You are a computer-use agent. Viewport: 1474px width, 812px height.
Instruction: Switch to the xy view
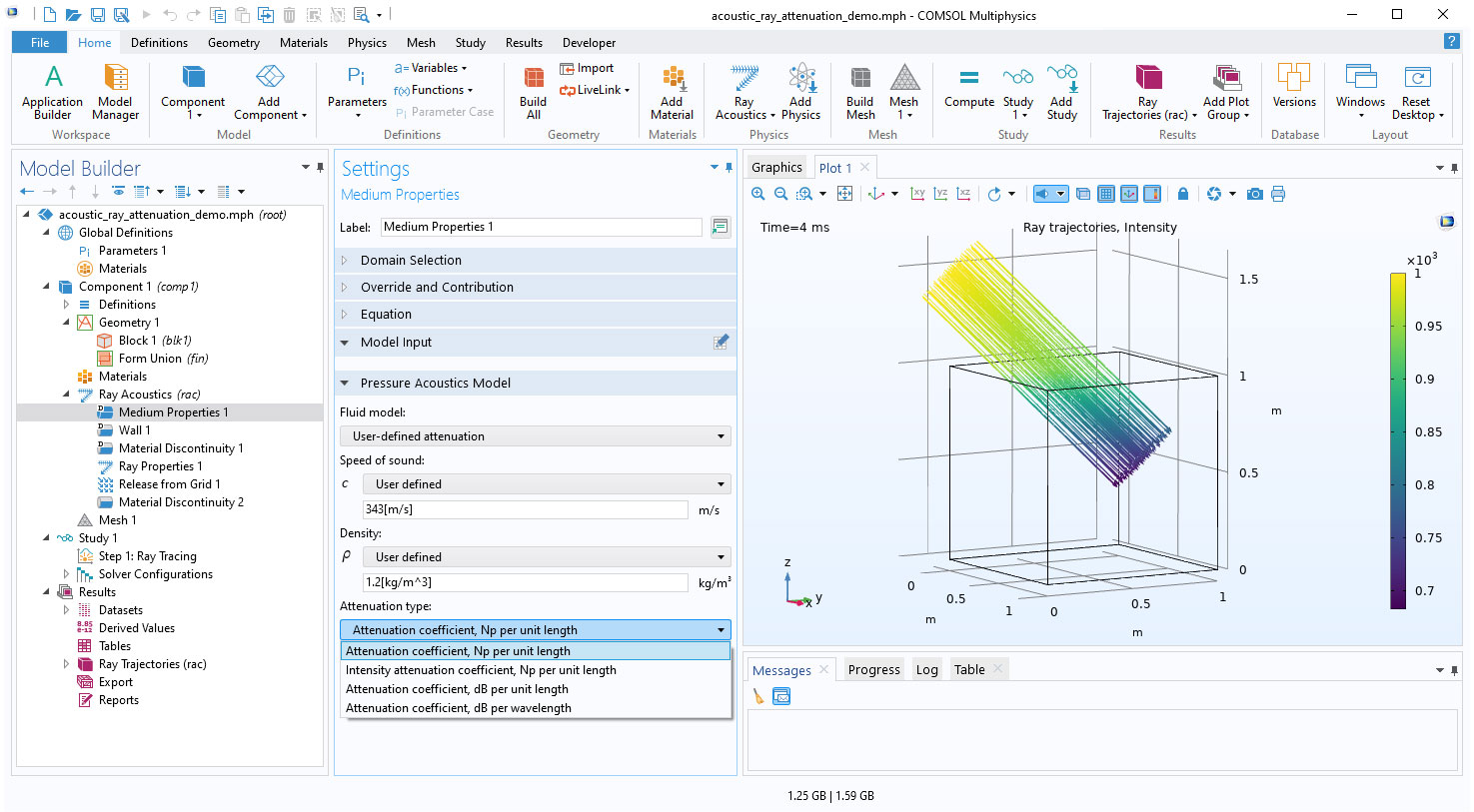click(x=917, y=194)
